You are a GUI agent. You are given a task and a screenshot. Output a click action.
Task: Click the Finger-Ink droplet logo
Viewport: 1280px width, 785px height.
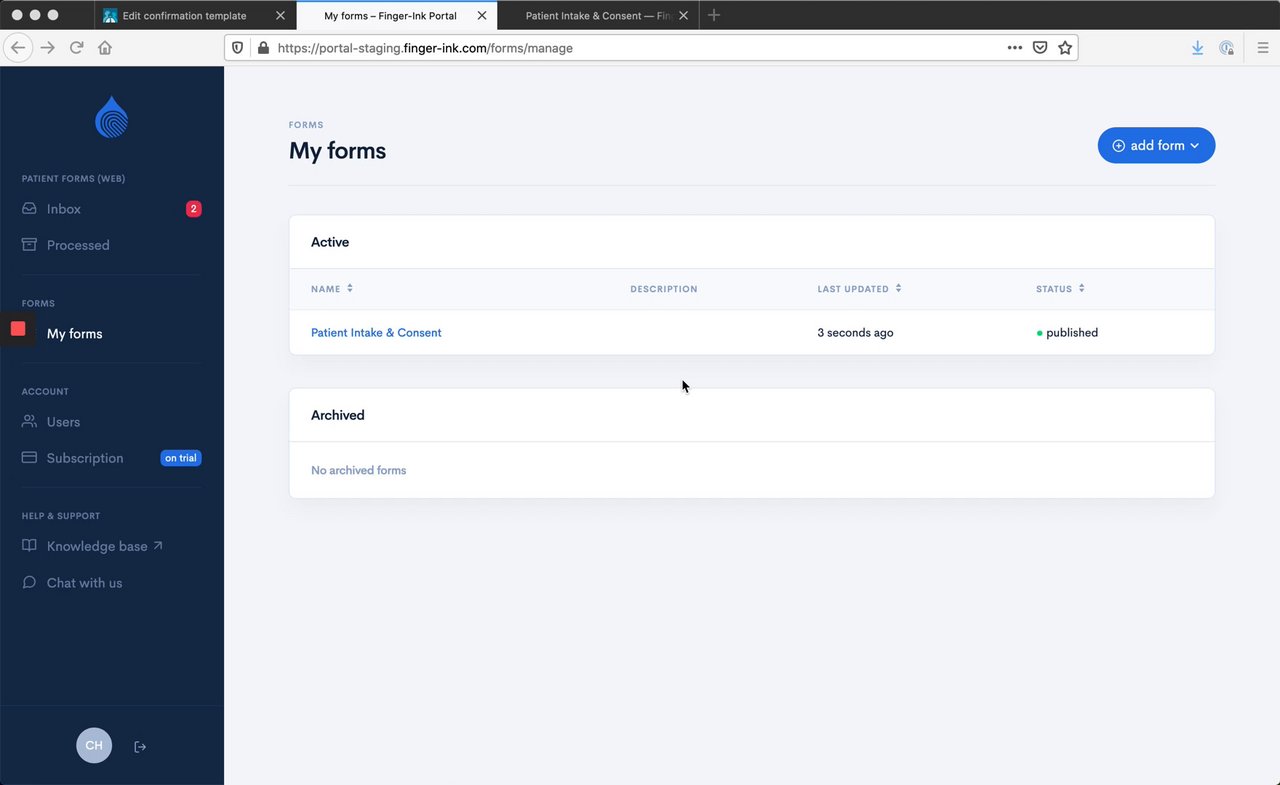pyautogui.click(x=111, y=118)
